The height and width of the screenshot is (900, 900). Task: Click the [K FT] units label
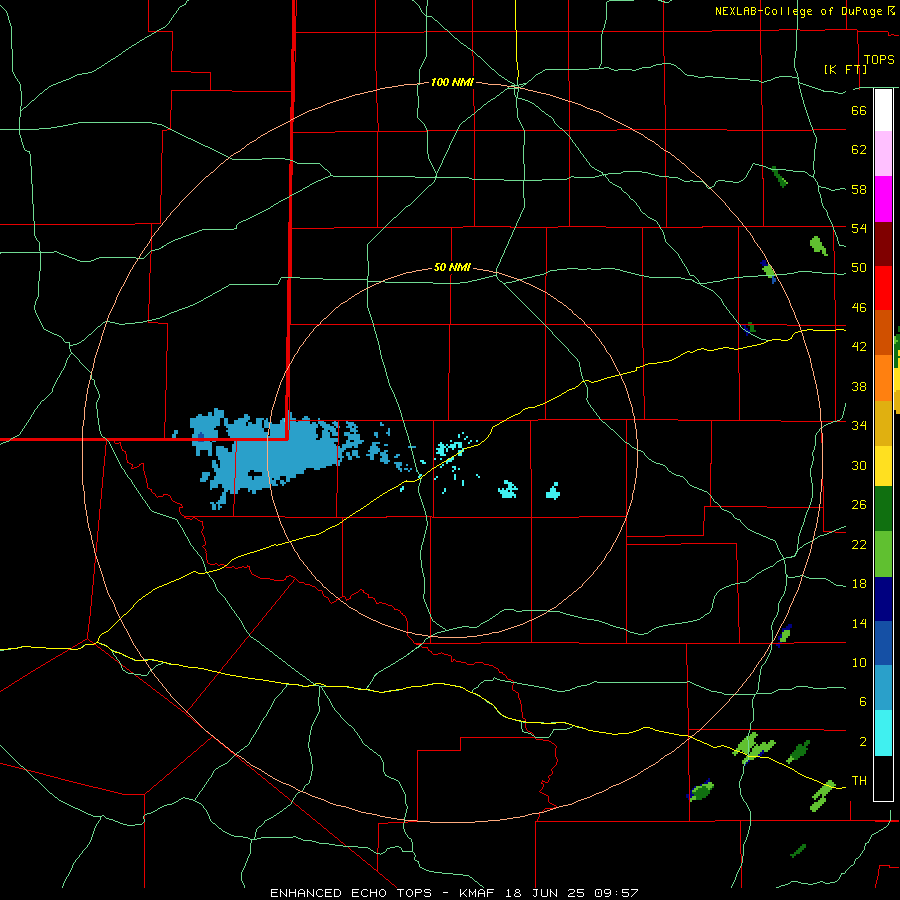(845, 69)
